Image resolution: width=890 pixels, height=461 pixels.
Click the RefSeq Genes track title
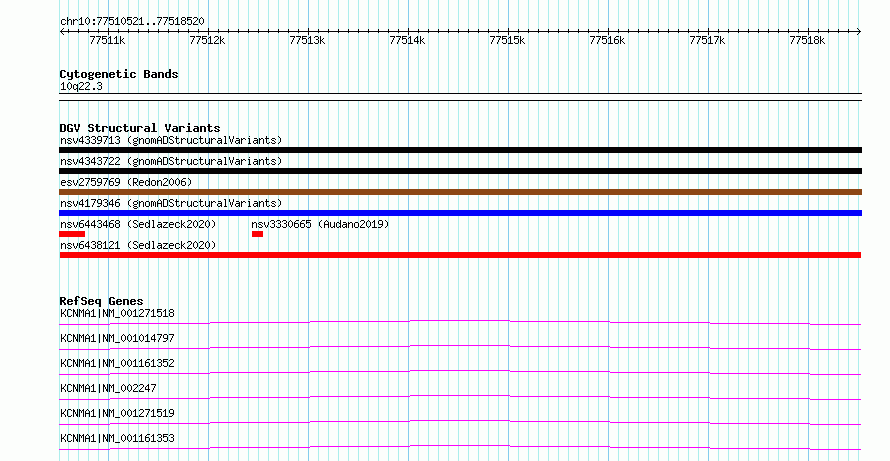(x=101, y=301)
